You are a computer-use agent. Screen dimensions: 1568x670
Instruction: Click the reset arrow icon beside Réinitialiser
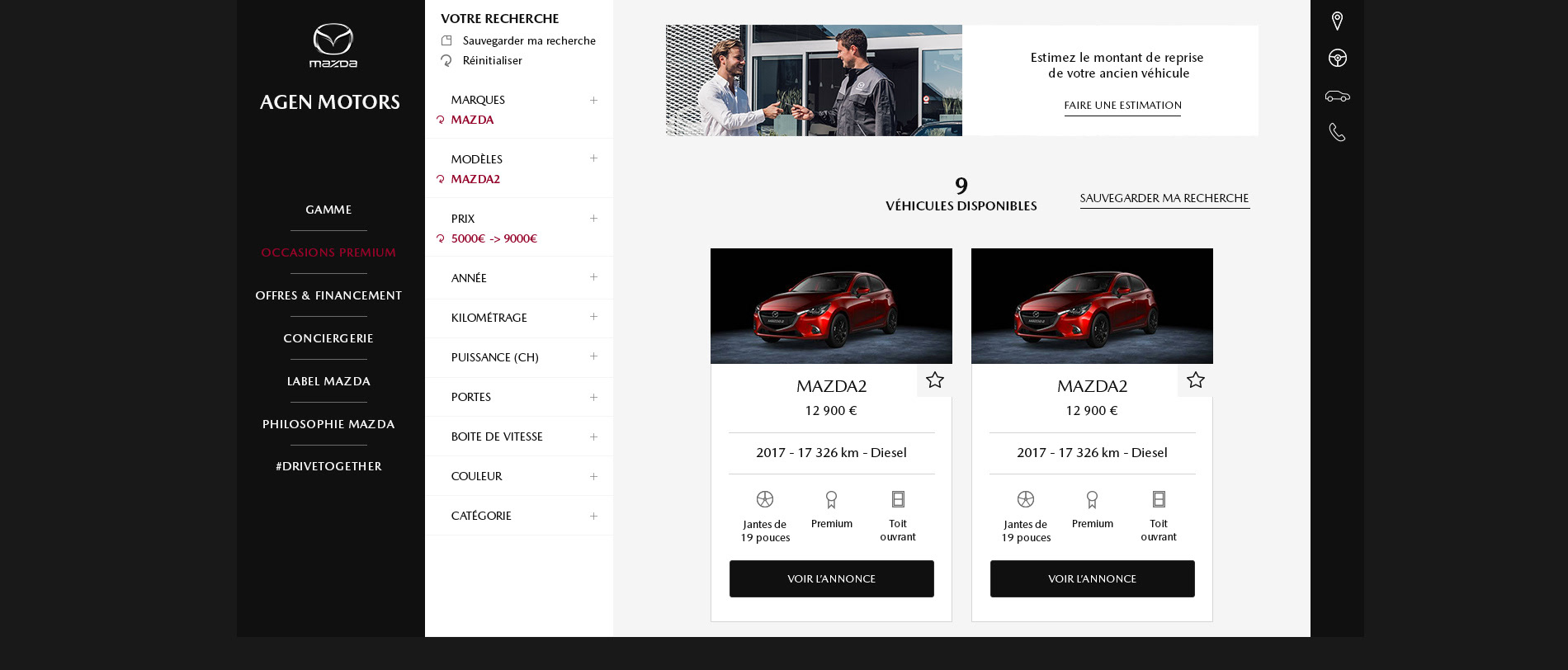(x=446, y=60)
